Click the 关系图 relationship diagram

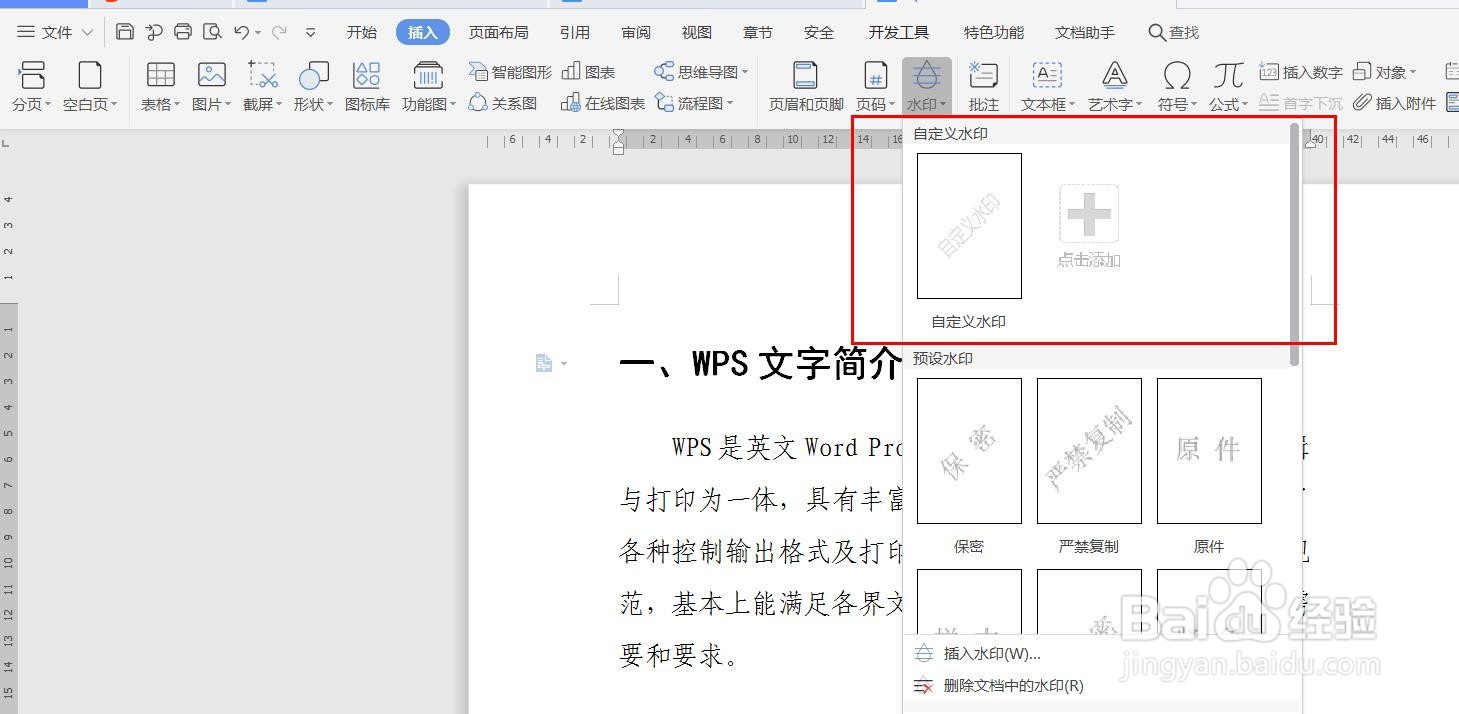(x=503, y=103)
